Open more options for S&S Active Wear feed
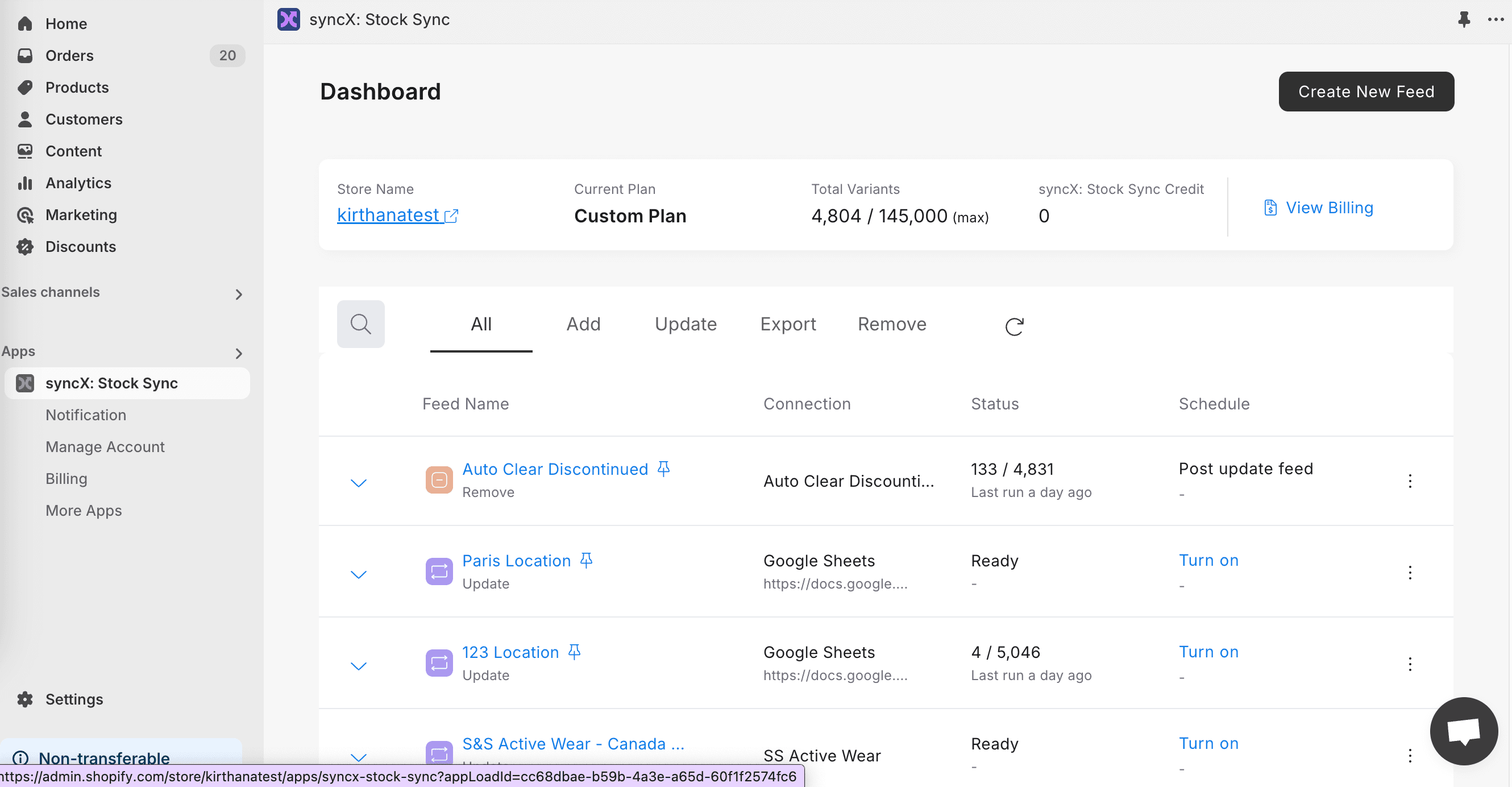 point(1410,755)
